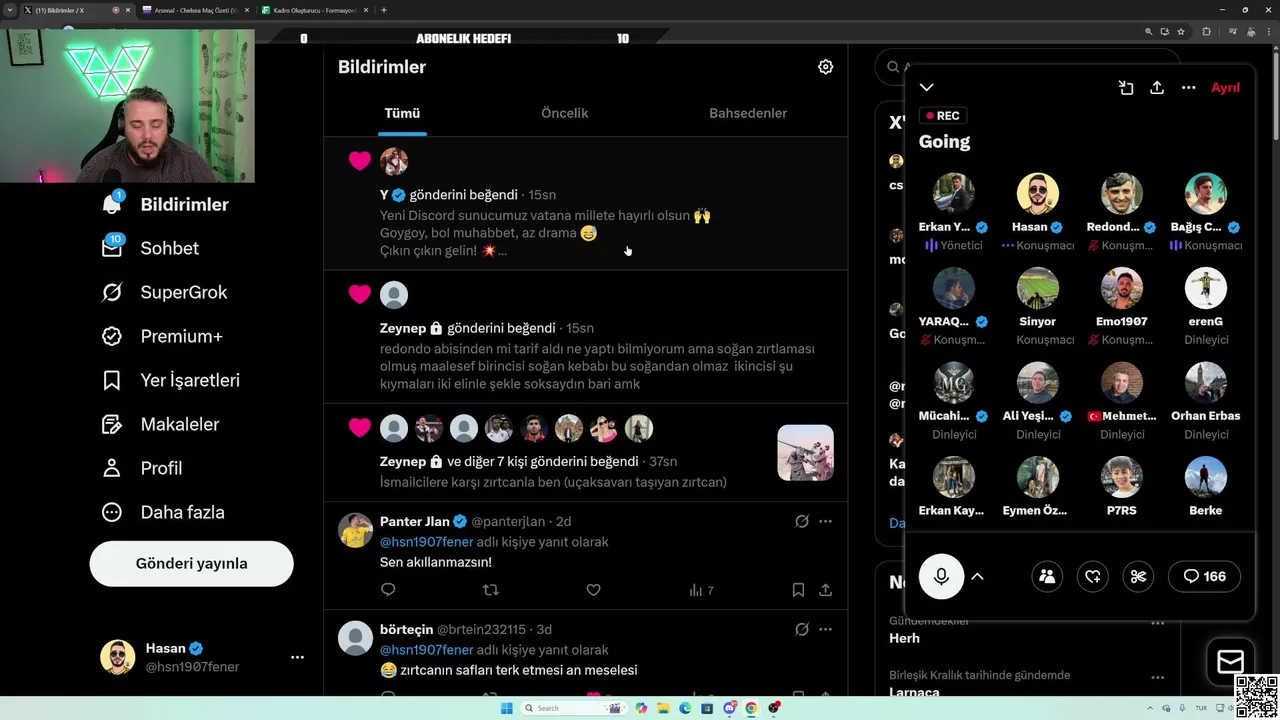Open liked post image thumbnail

[x=805, y=453]
